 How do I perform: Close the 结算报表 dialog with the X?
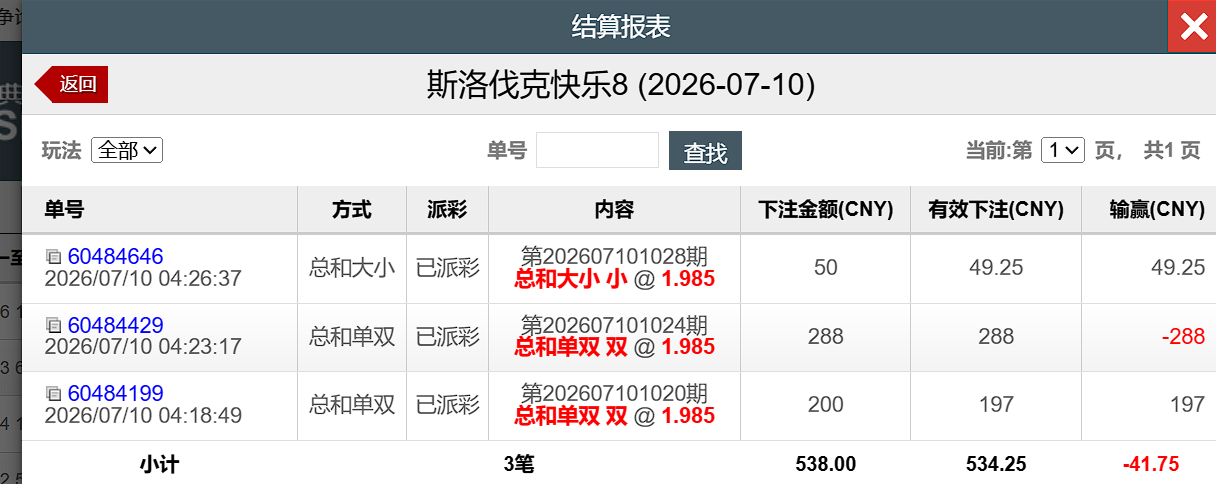[1192, 26]
